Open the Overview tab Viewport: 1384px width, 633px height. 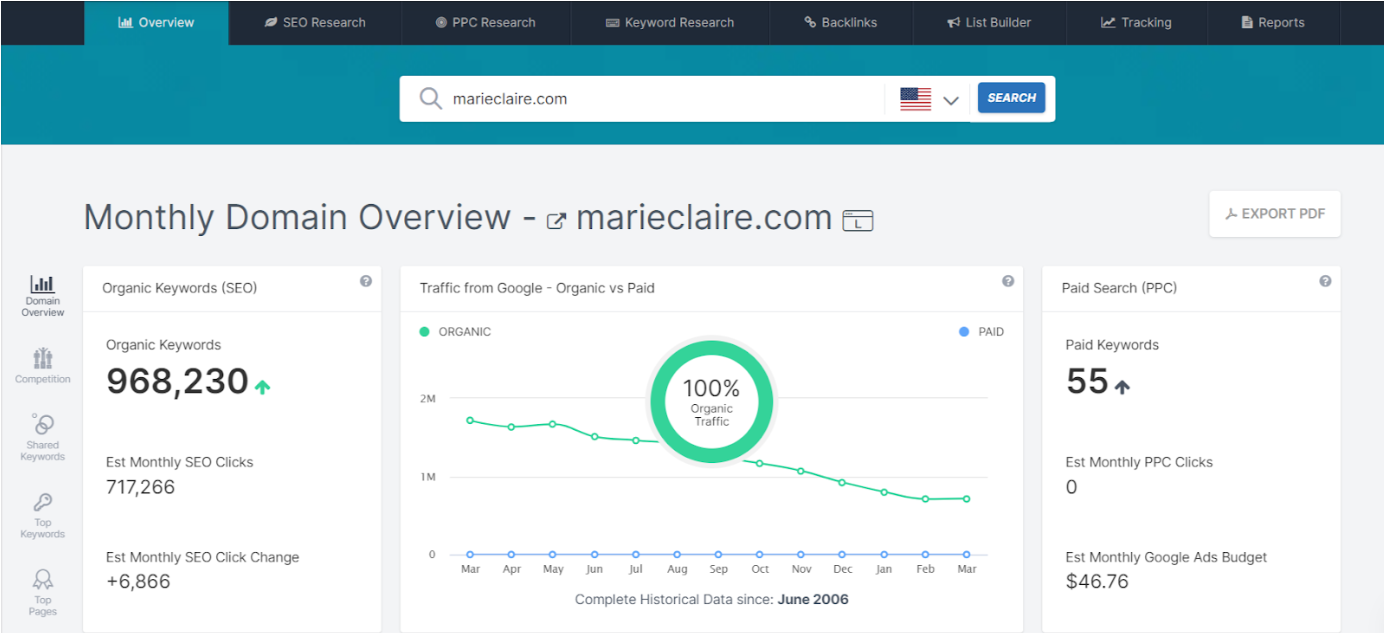pyautogui.click(x=156, y=22)
